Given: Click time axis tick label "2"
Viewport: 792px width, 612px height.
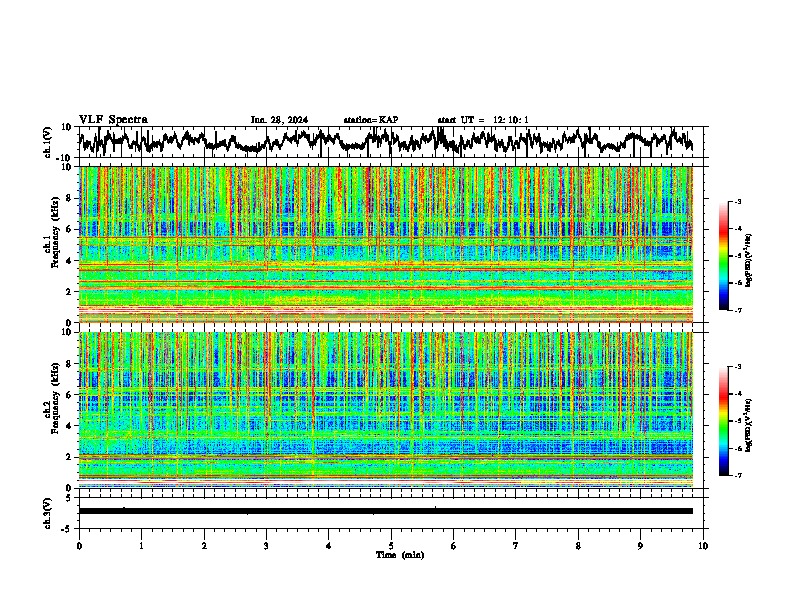Looking at the screenshot, I should point(204,546).
